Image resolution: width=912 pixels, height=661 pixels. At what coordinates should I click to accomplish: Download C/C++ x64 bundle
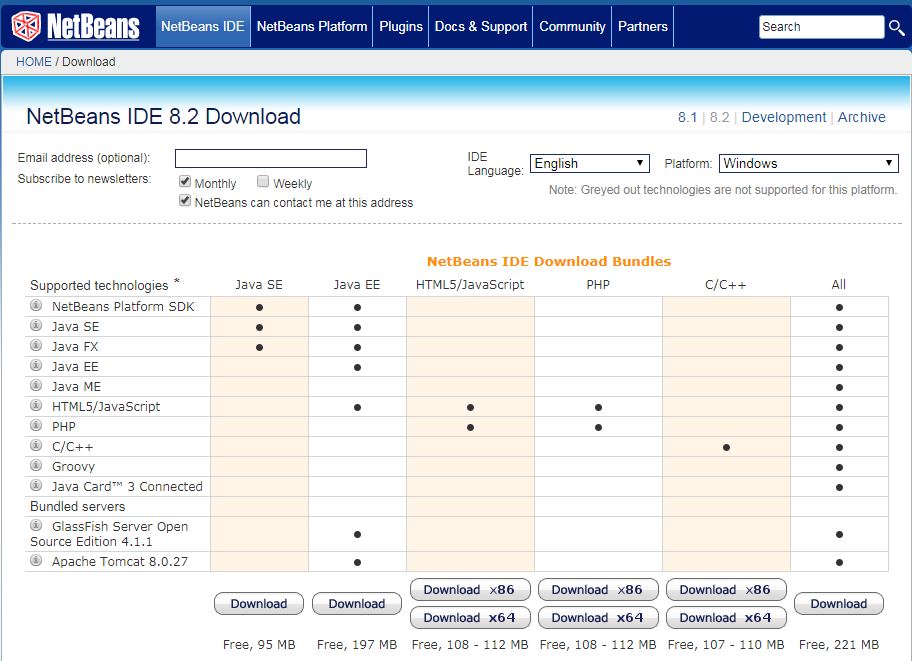pos(726,618)
